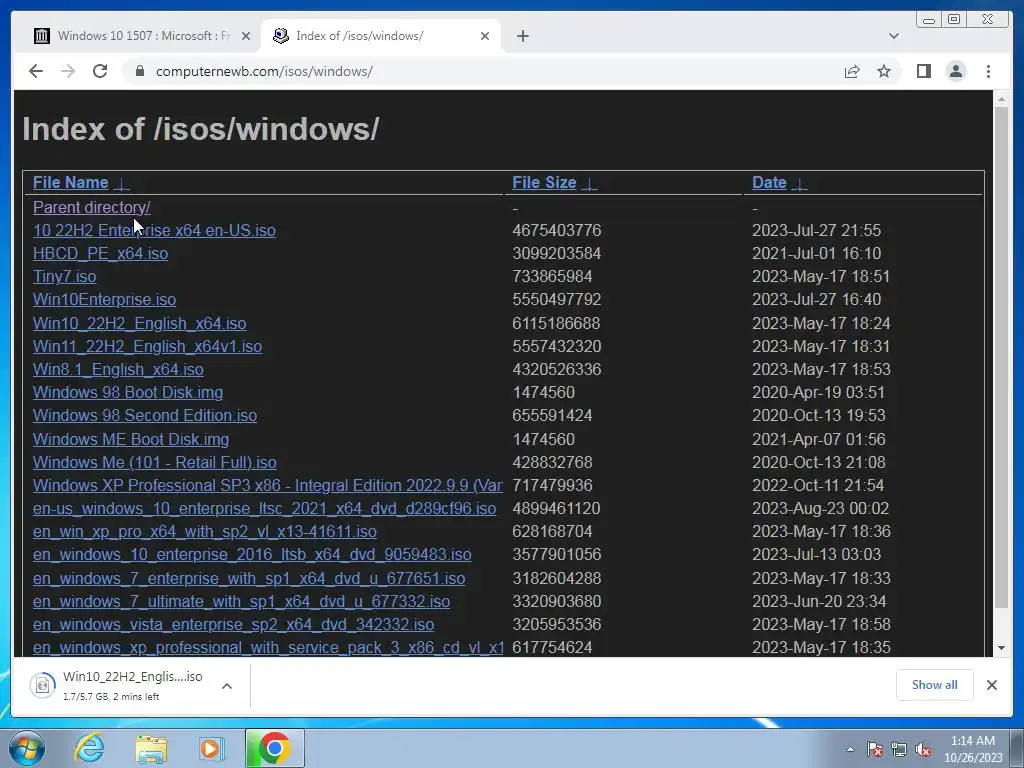
Task: Open the Parent directory/ link
Action: [91, 207]
